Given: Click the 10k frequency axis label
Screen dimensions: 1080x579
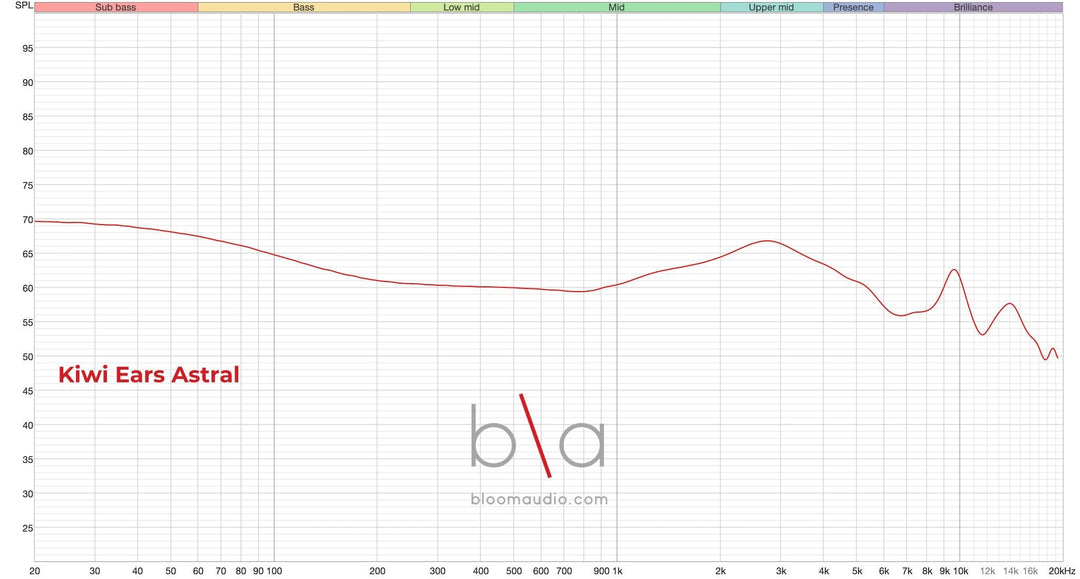Looking at the screenshot, I should (961, 571).
